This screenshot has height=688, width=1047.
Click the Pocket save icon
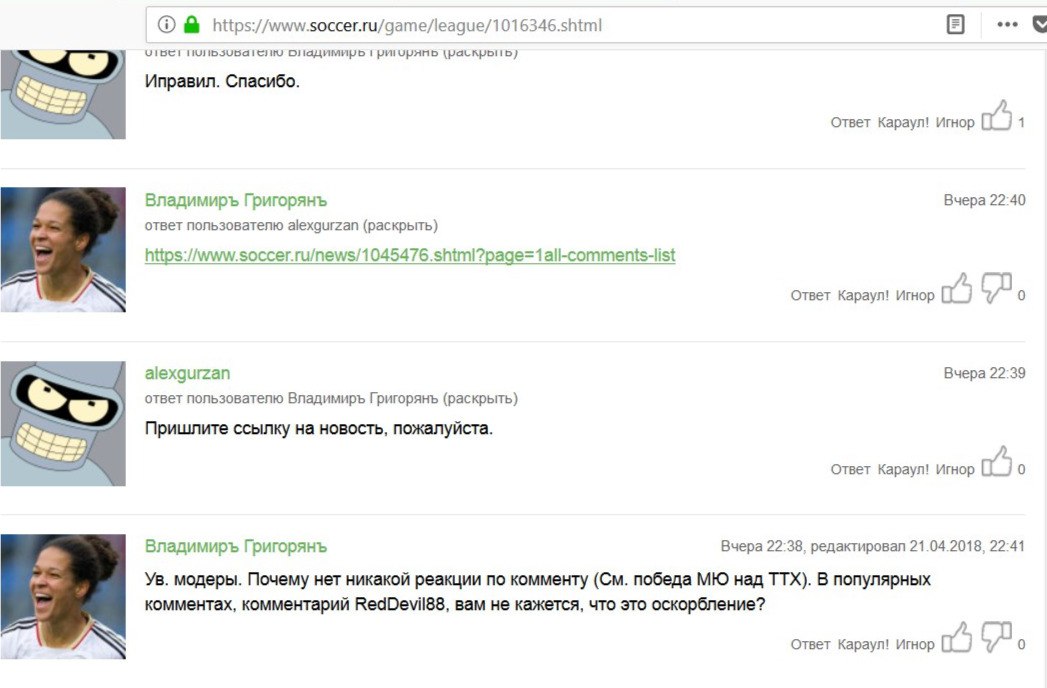pos(1040,25)
